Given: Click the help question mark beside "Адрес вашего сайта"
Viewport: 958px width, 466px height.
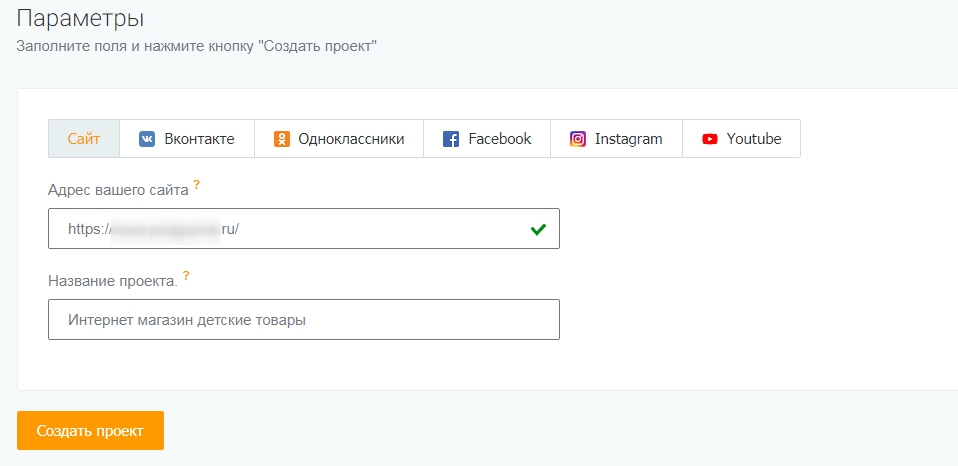Looking at the screenshot, I should [197, 185].
